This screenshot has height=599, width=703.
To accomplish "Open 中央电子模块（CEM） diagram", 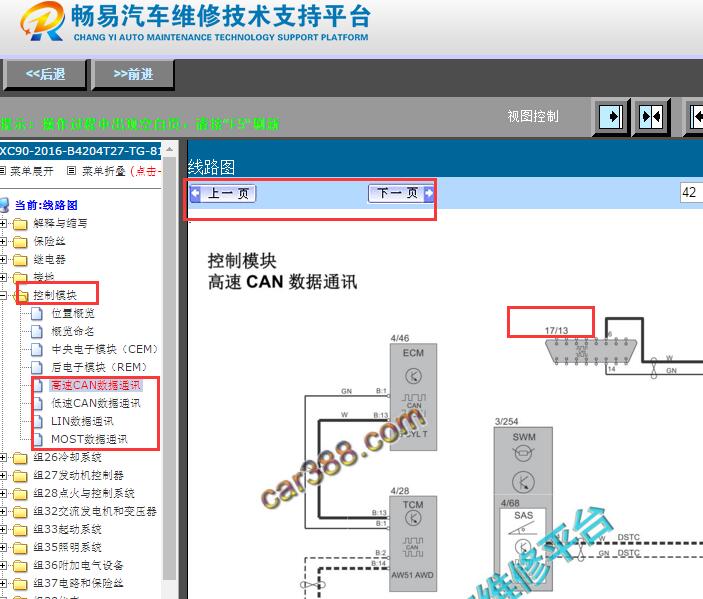I will (104, 349).
